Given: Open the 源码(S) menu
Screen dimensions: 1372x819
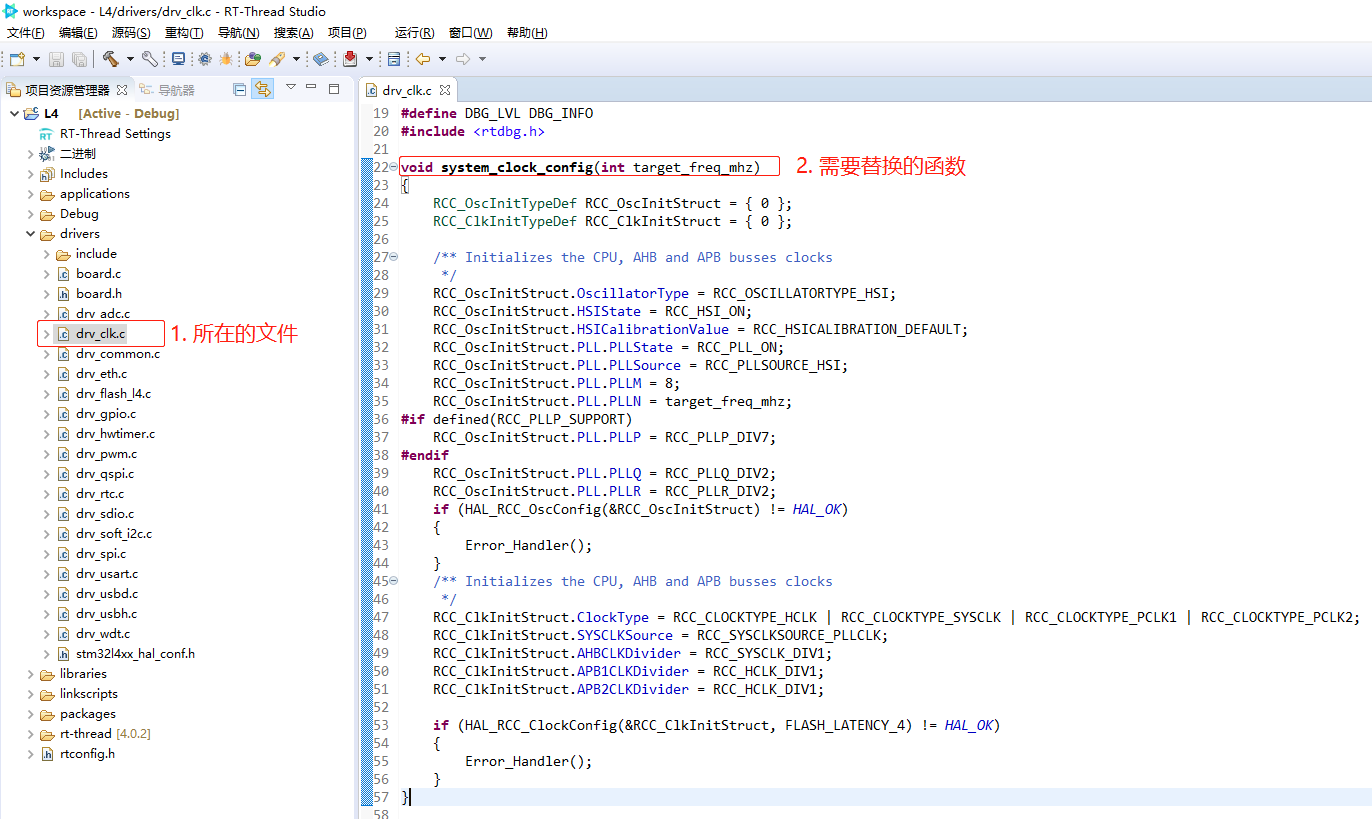Looking at the screenshot, I should coord(131,33).
